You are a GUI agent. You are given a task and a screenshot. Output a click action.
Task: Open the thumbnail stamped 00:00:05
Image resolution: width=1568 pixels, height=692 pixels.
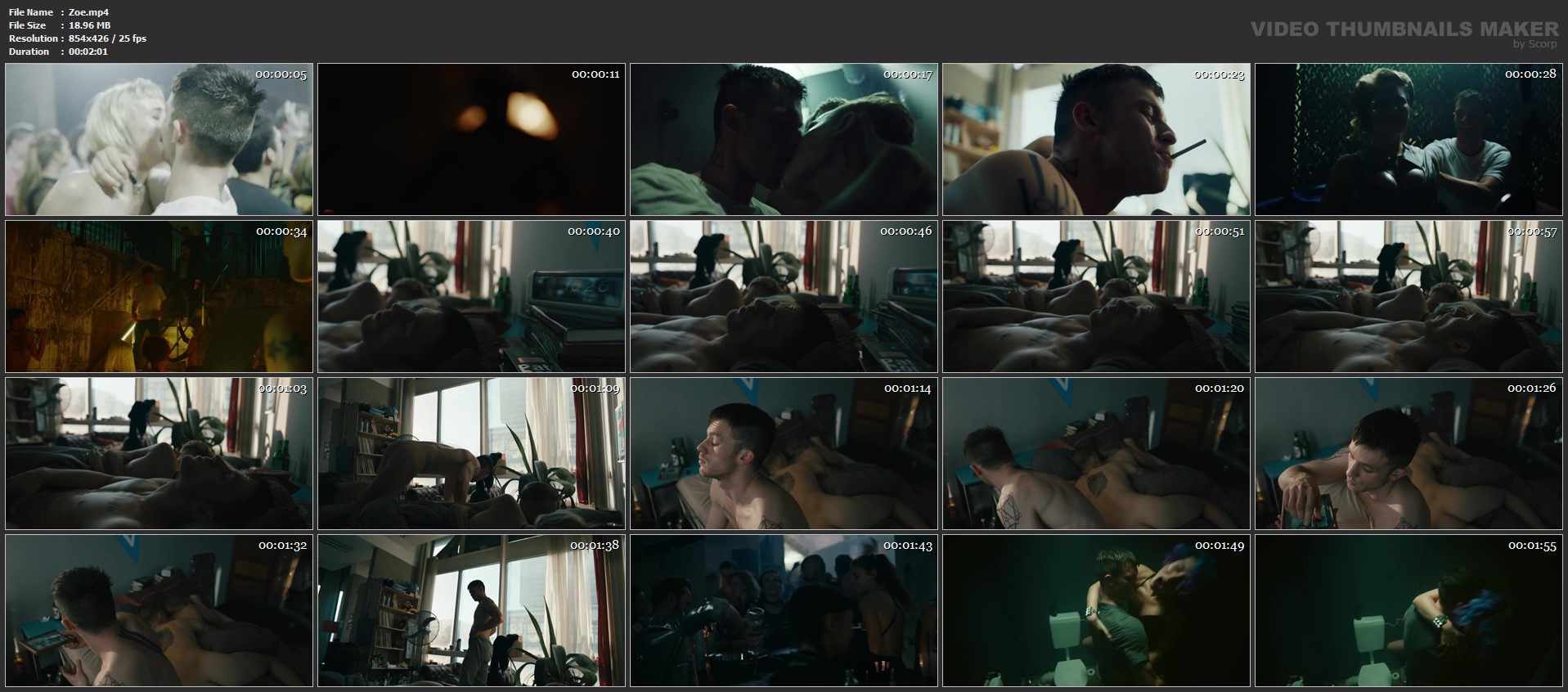coord(159,139)
